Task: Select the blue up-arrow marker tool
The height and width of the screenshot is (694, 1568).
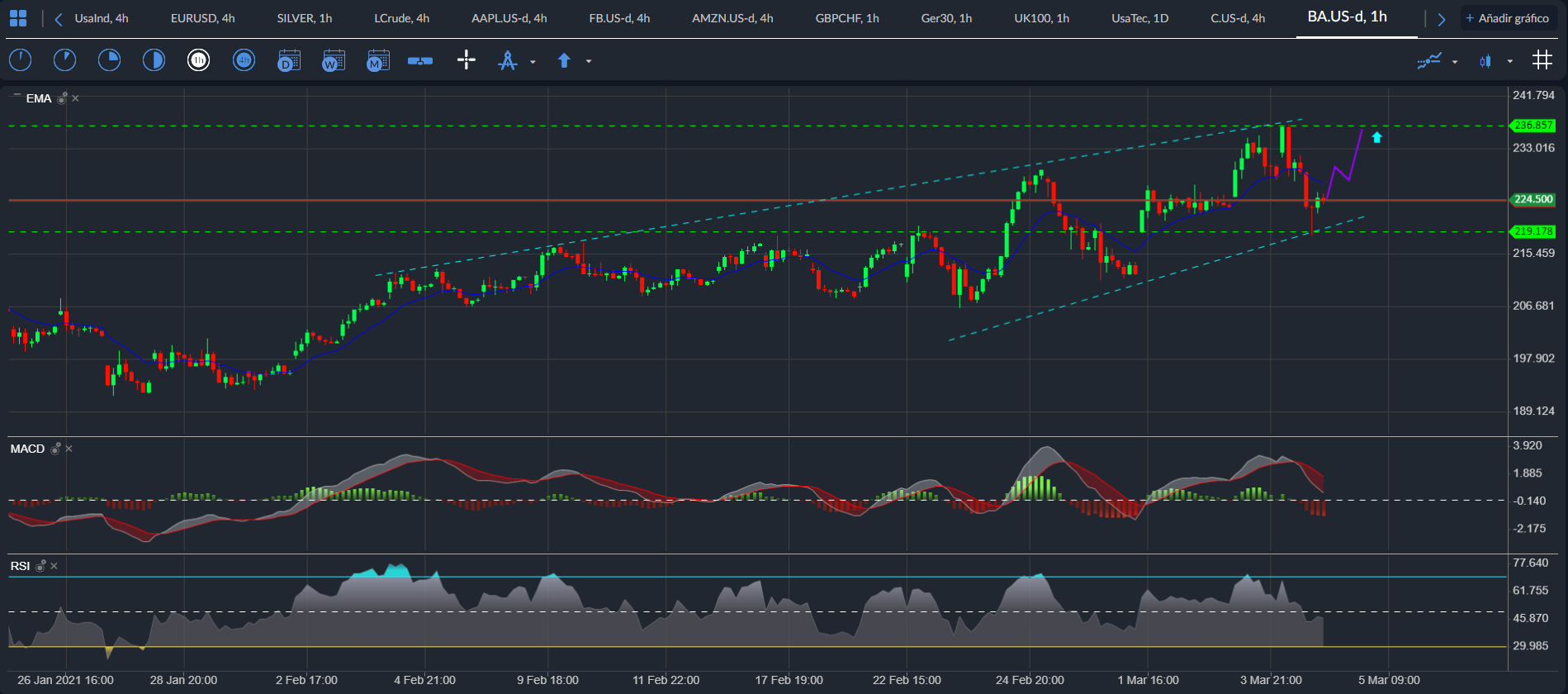Action: (564, 60)
